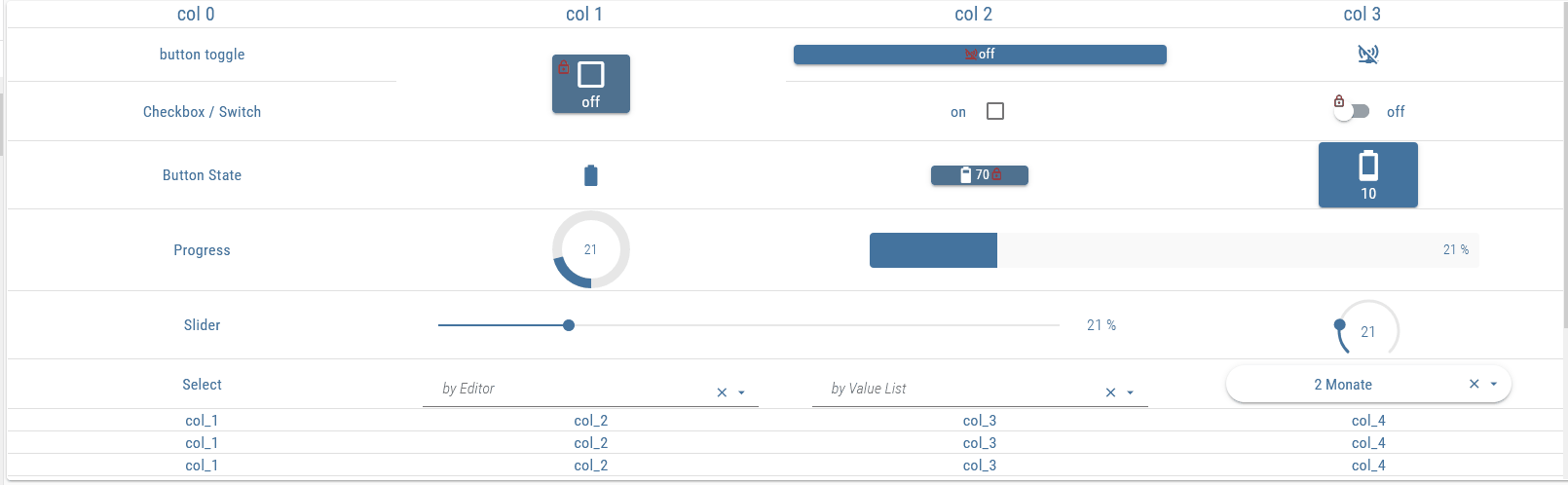Clear the by Editor select field
This screenshot has height=485, width=1568.
[x=722, y=392]
